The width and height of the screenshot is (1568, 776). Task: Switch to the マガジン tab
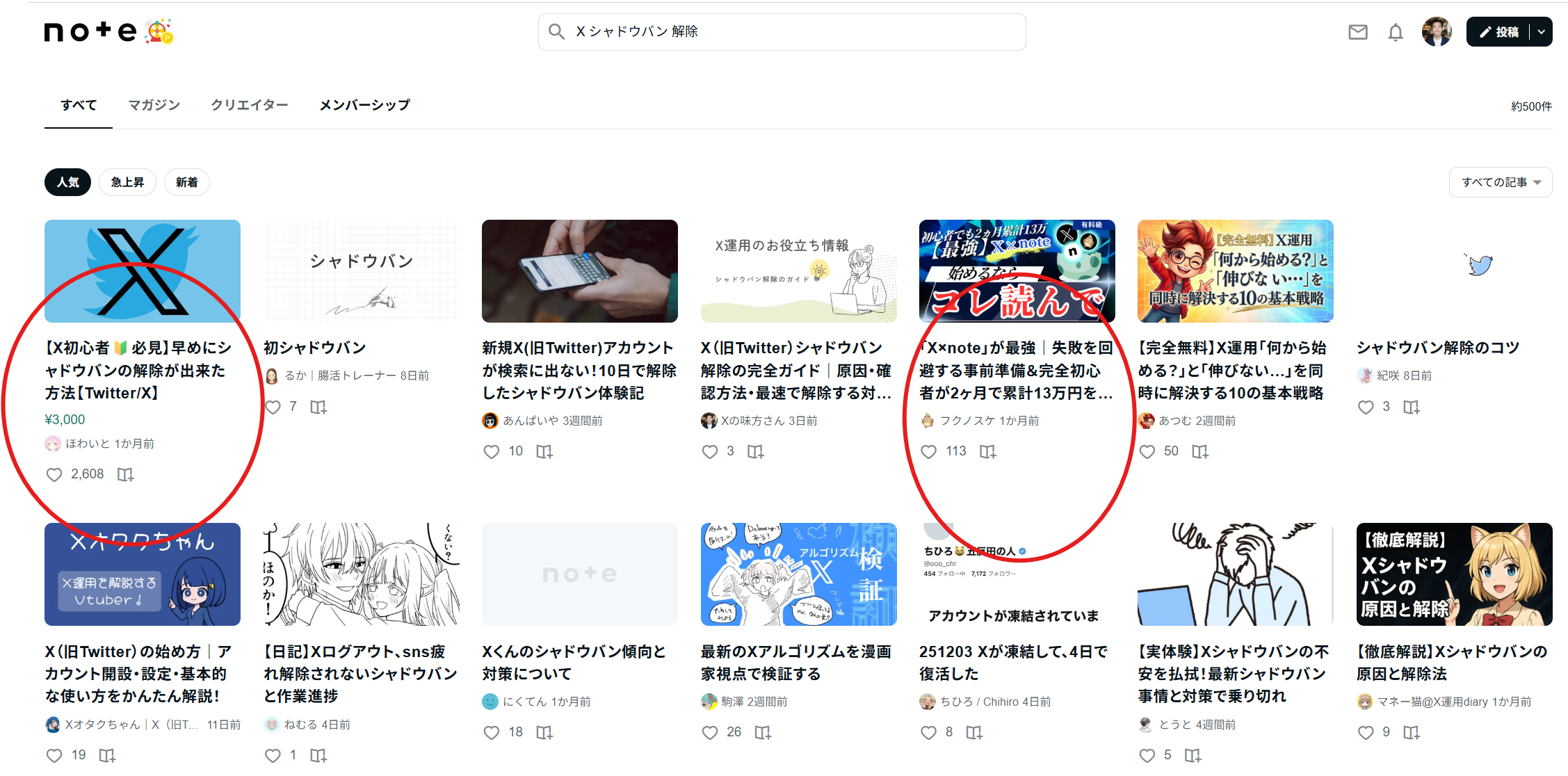pos(154,105)
